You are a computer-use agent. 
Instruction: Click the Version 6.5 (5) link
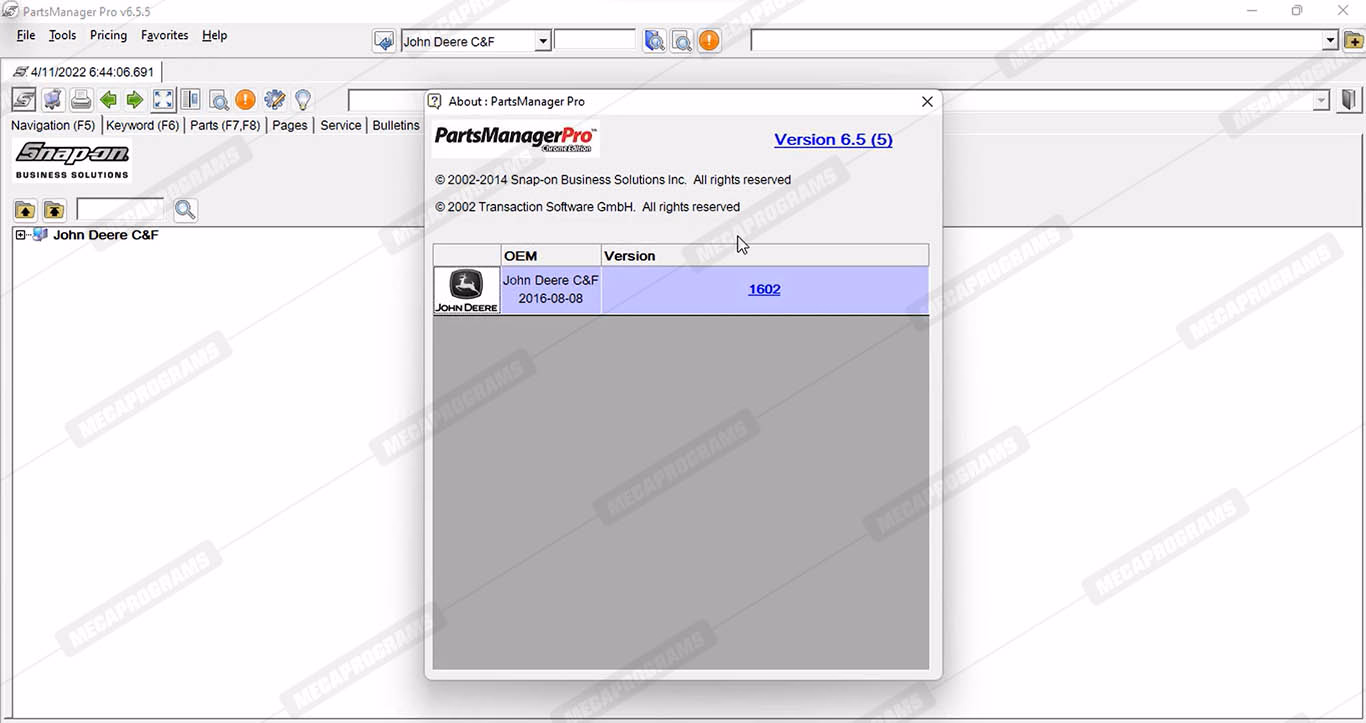click(x=833, y=139)
